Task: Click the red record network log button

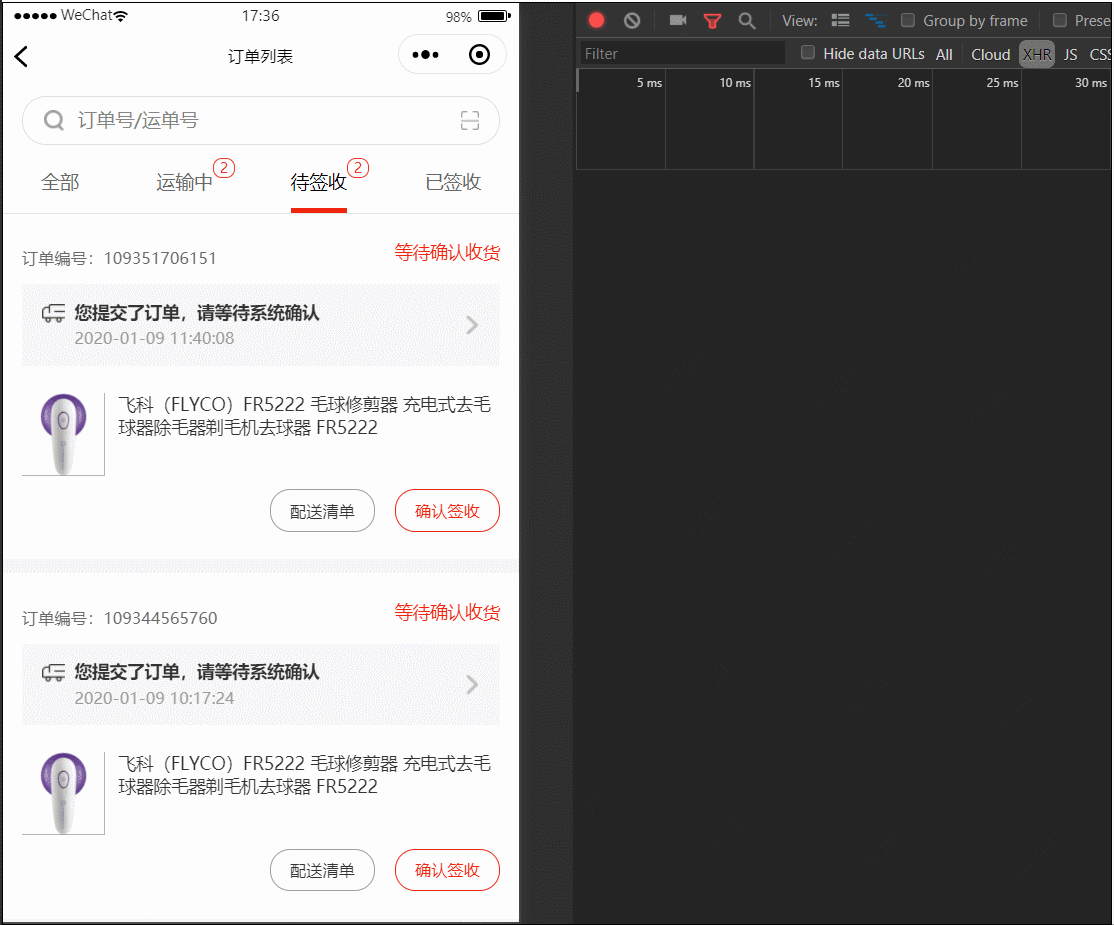Action: click(596, 21)
